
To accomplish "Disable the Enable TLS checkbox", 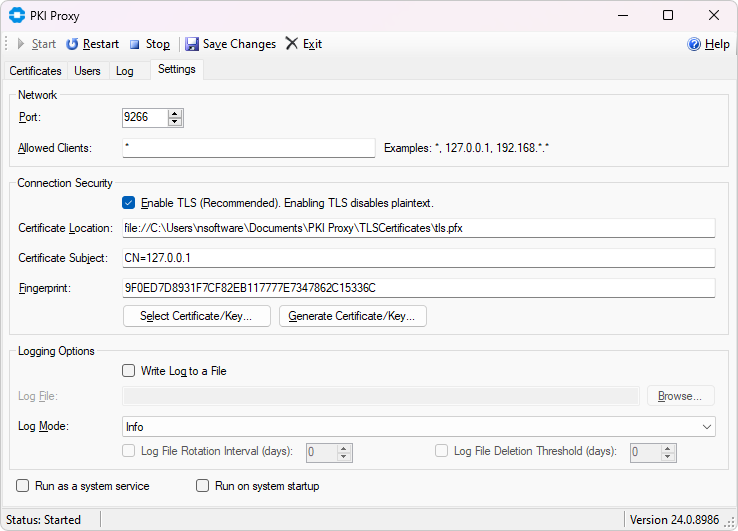I will [x=128, y=203].
